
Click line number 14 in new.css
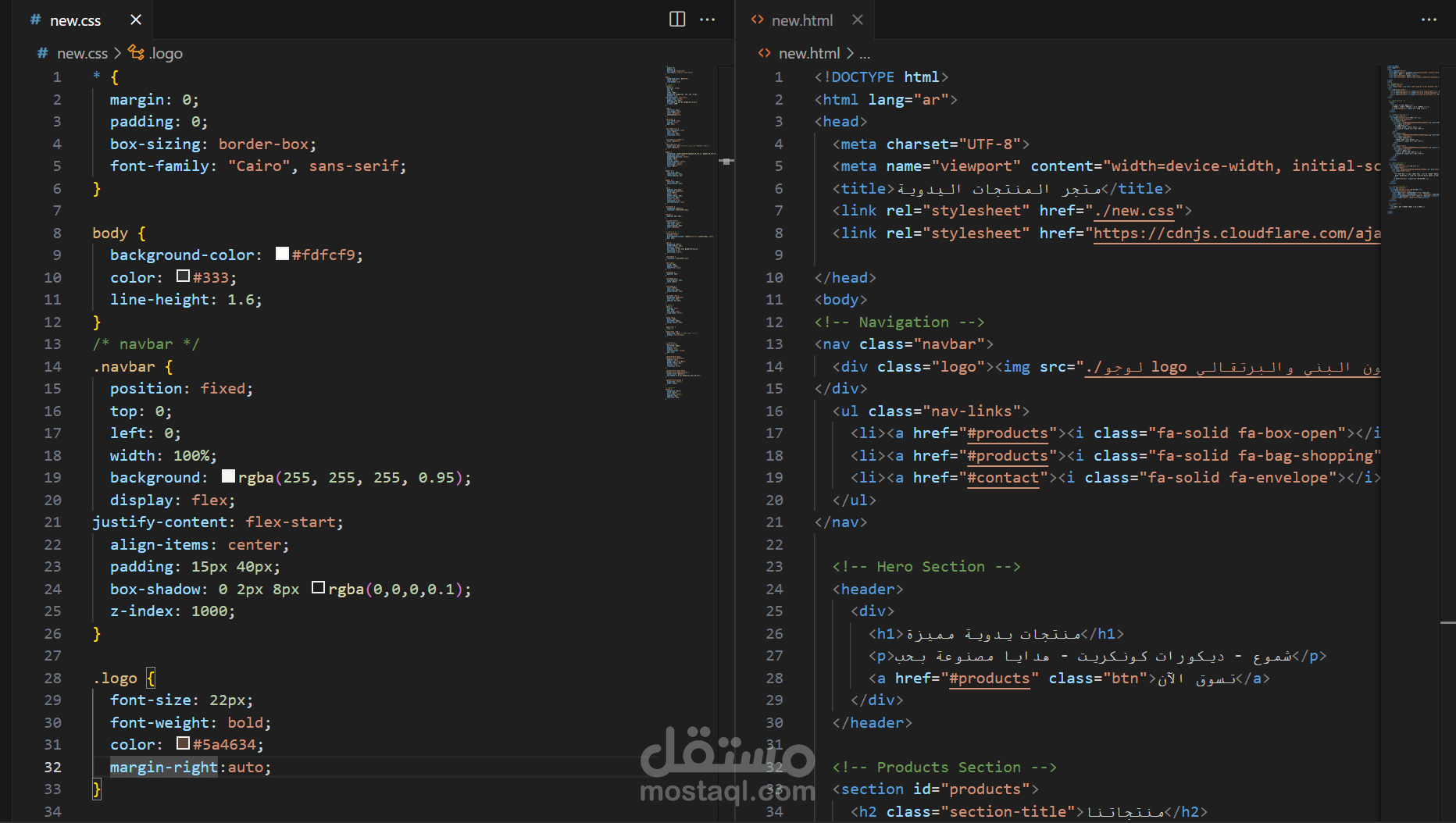click(53, 367)
